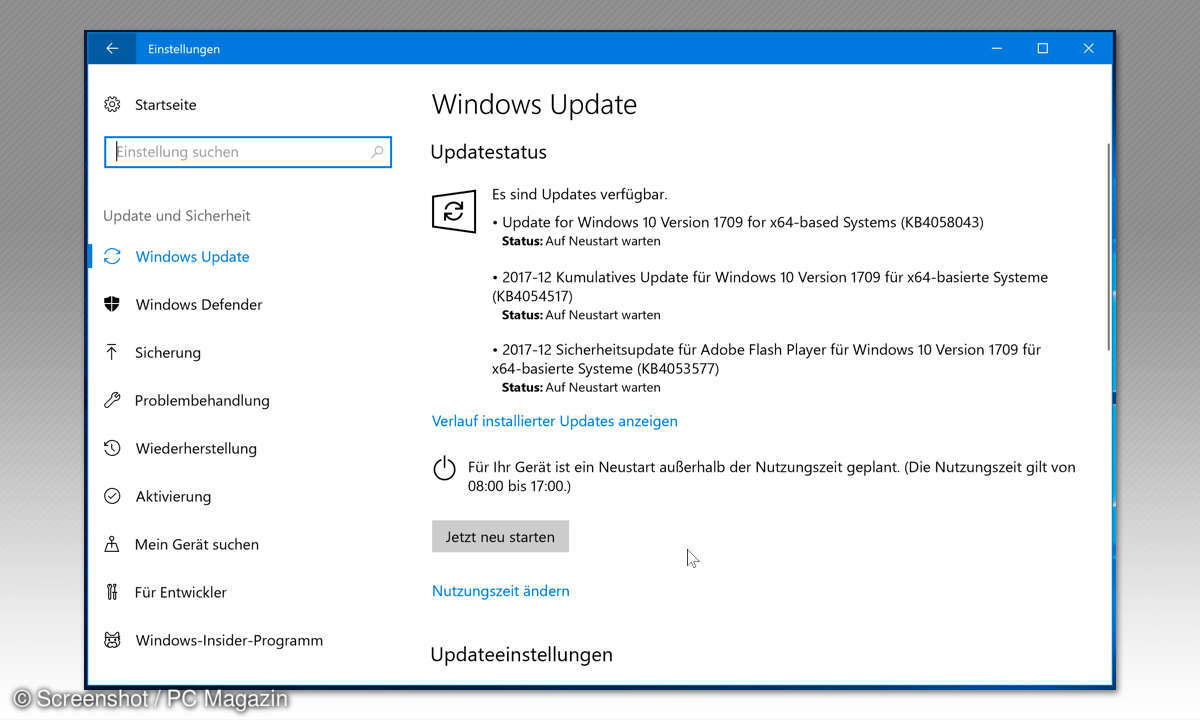Click the Wiederherstellung history icon
Screen dimensions: 1200x720
click(112, 448)
